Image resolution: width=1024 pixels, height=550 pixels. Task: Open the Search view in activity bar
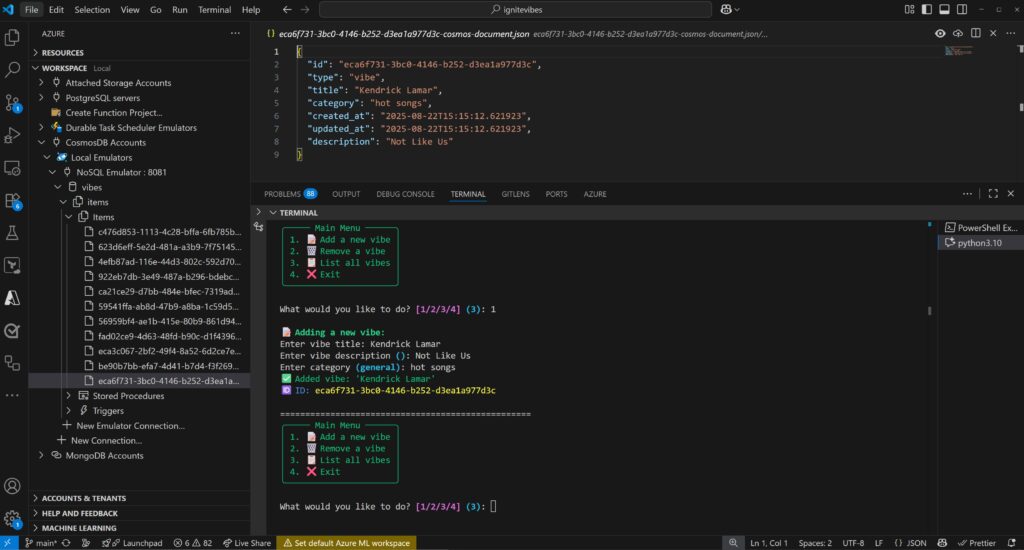12,70
